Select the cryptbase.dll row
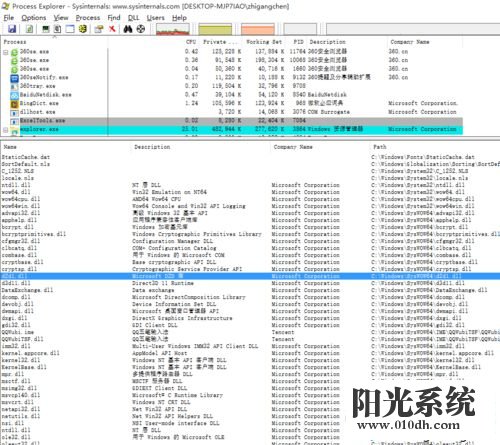 coord(250,262)
